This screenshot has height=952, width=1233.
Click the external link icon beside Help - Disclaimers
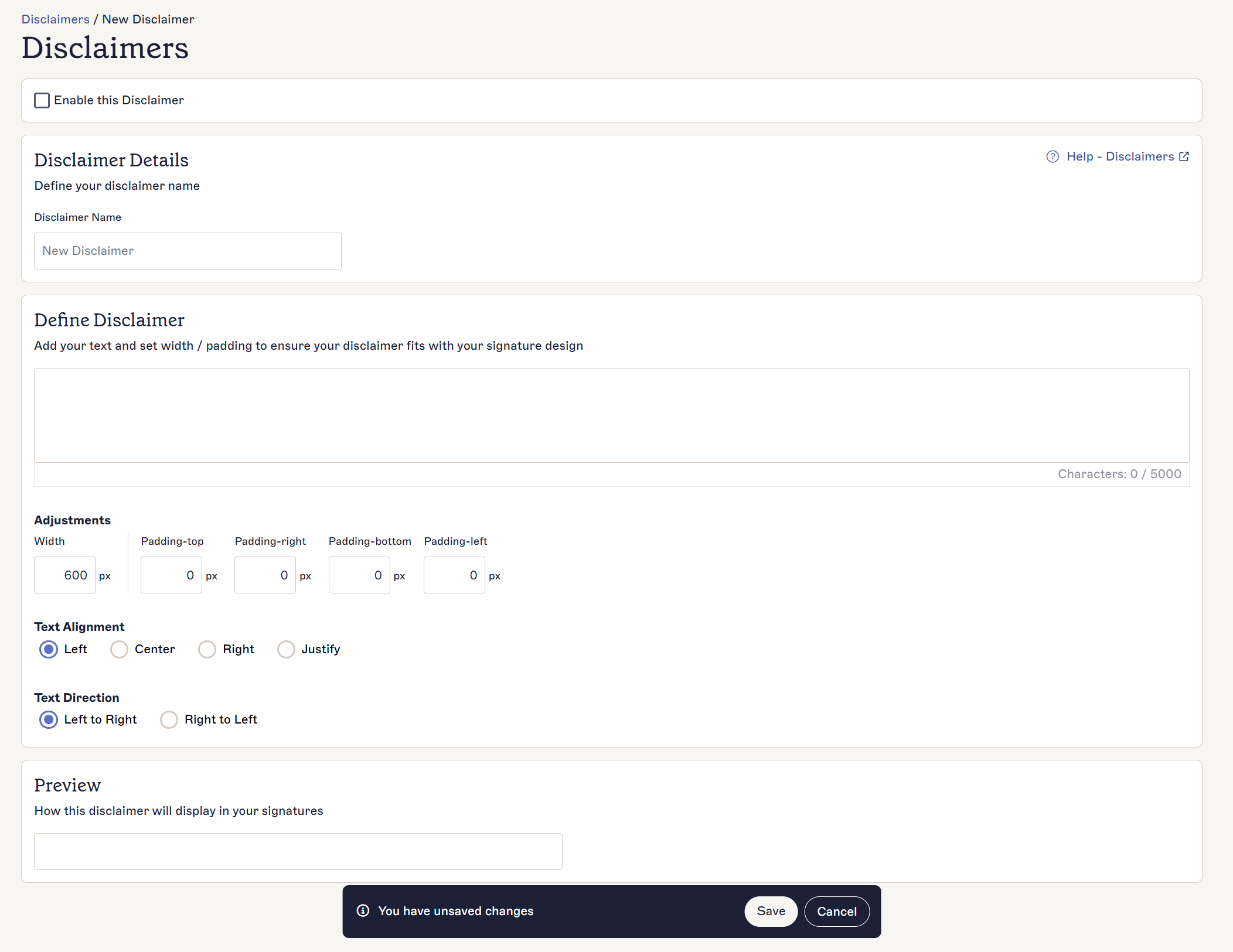pos(1184,156)
